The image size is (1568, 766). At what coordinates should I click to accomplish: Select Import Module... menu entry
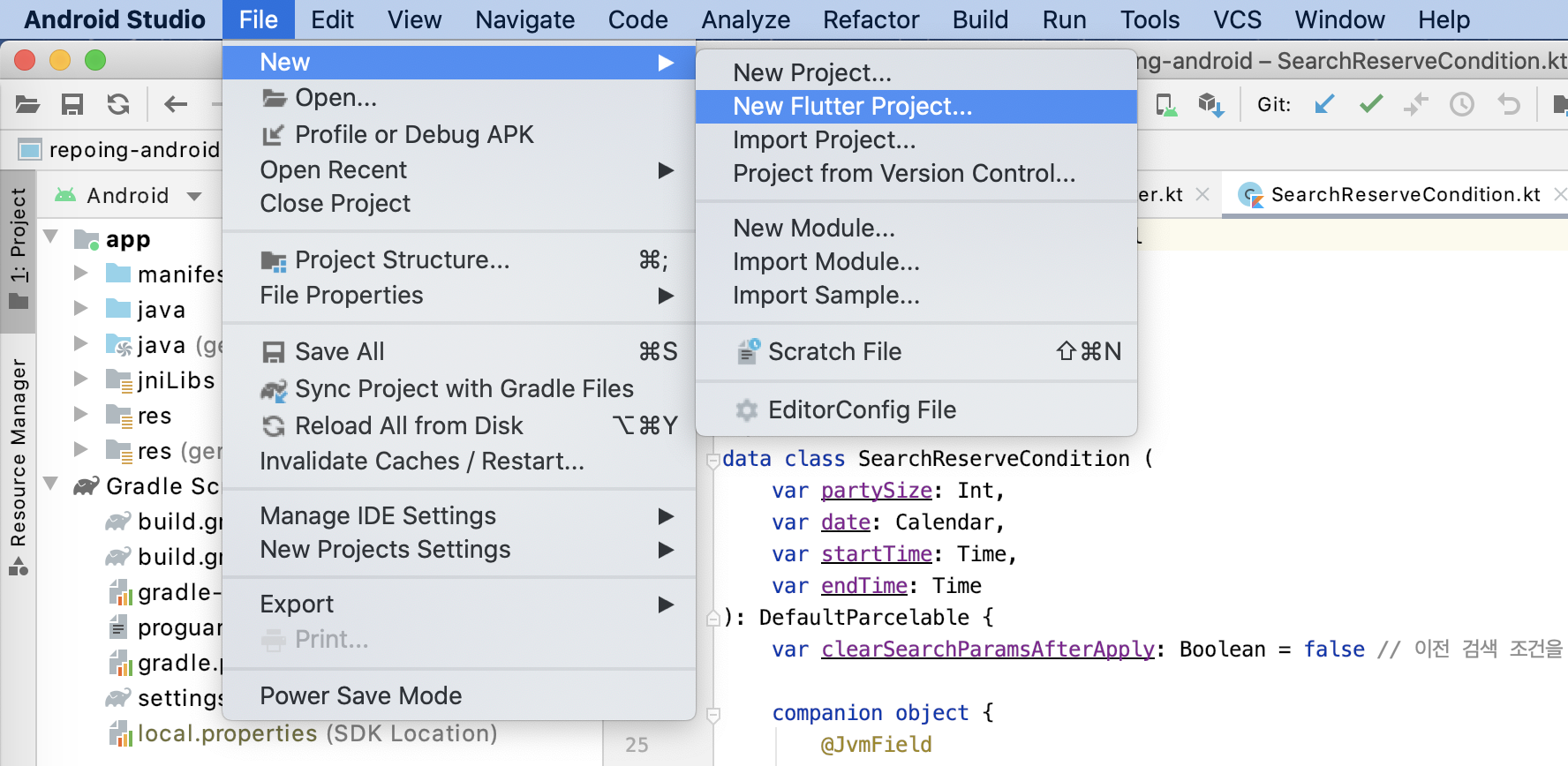click(x=916, y=262)
